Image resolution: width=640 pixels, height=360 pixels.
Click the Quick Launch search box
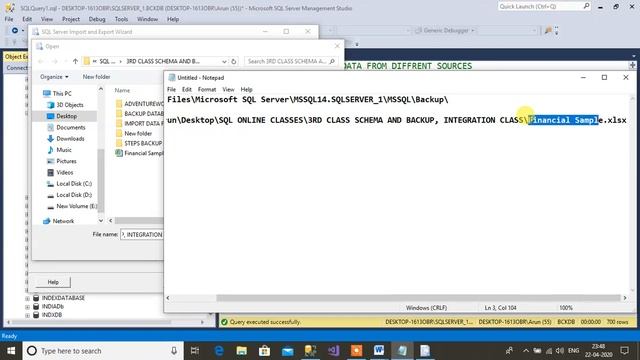544,6
